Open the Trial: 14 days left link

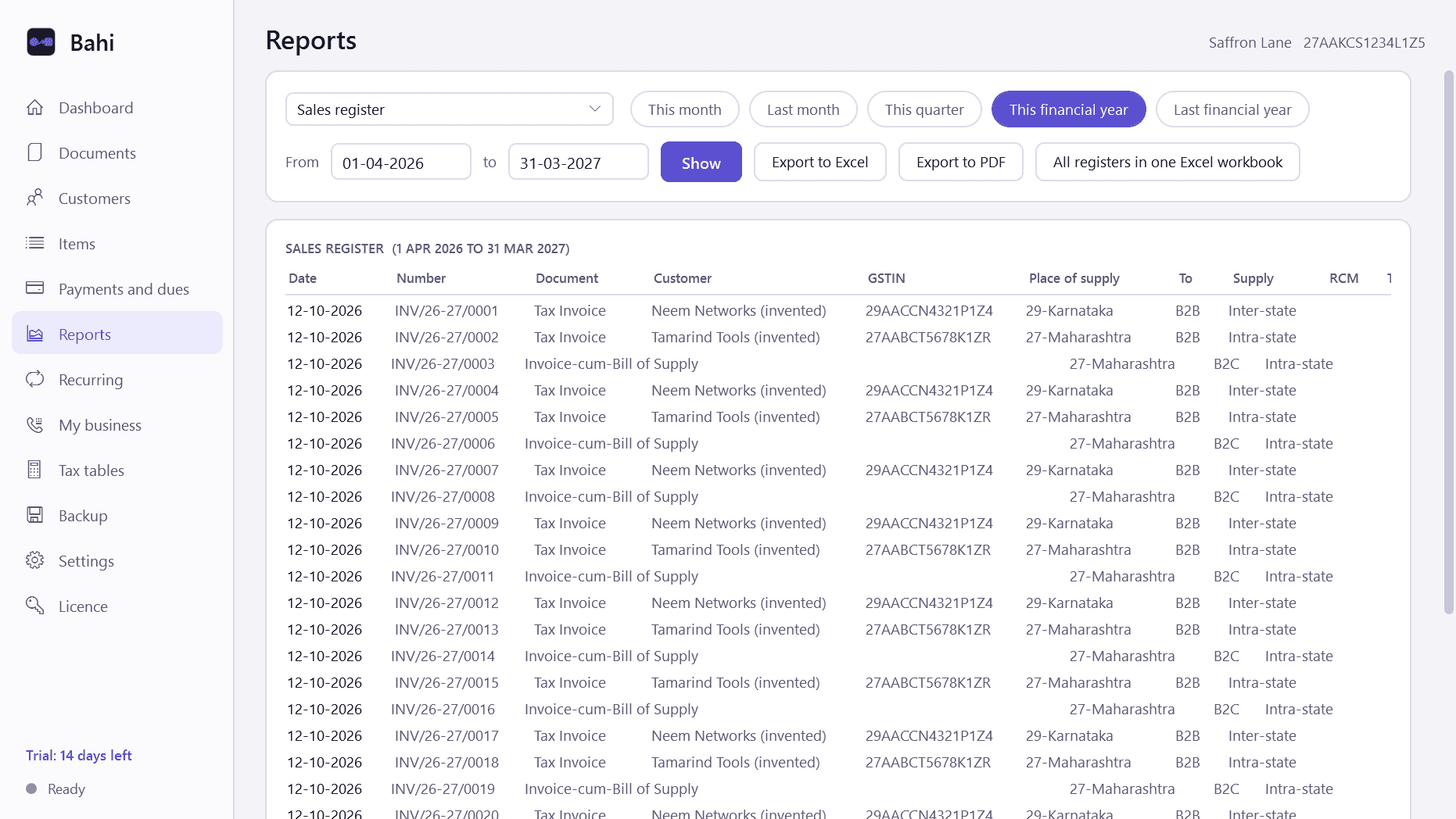79,755
